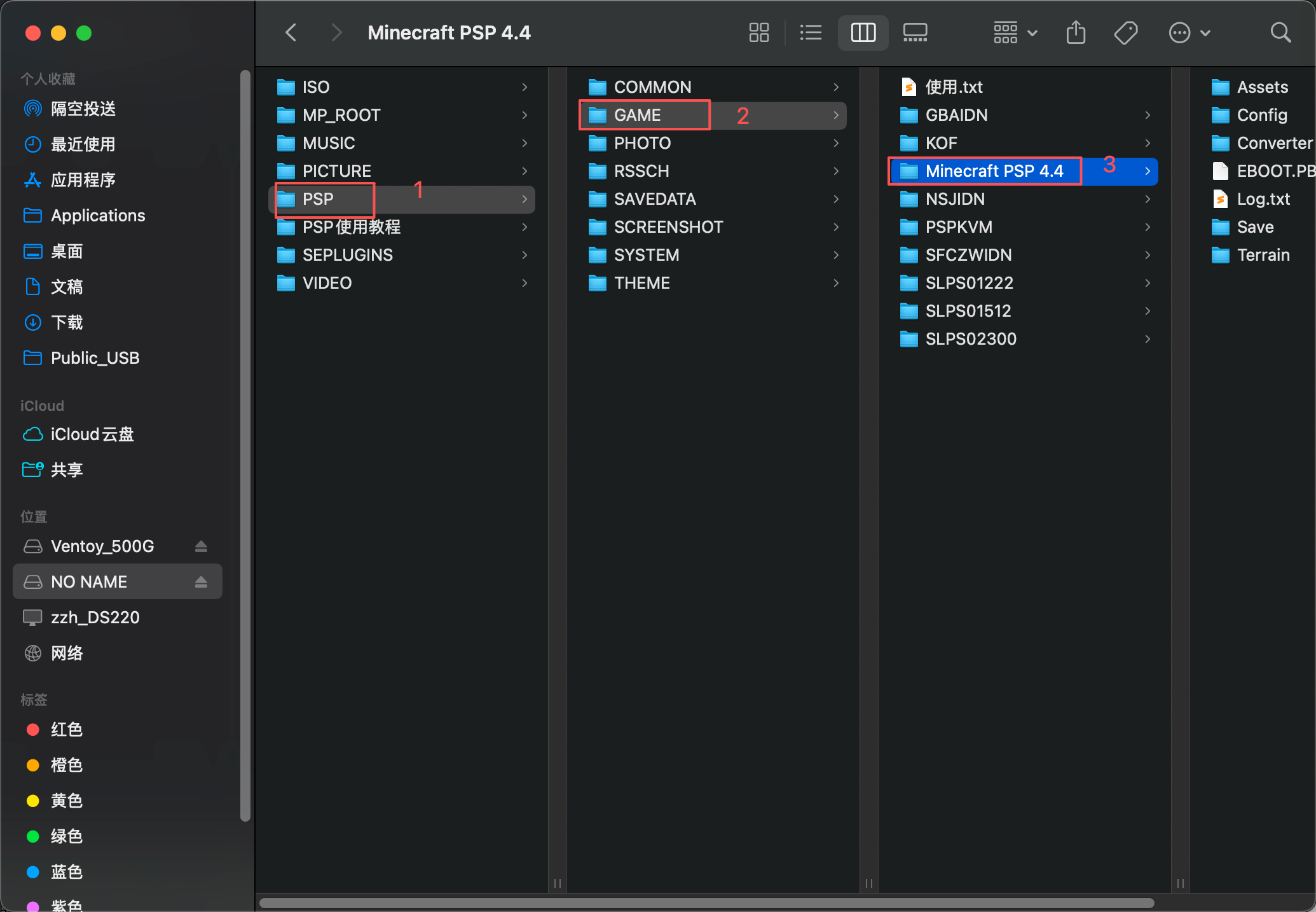The height and width of the screenshot is (912, 1316).
Task: Select the 使用.txt file
Action: [x=953, y=87]
